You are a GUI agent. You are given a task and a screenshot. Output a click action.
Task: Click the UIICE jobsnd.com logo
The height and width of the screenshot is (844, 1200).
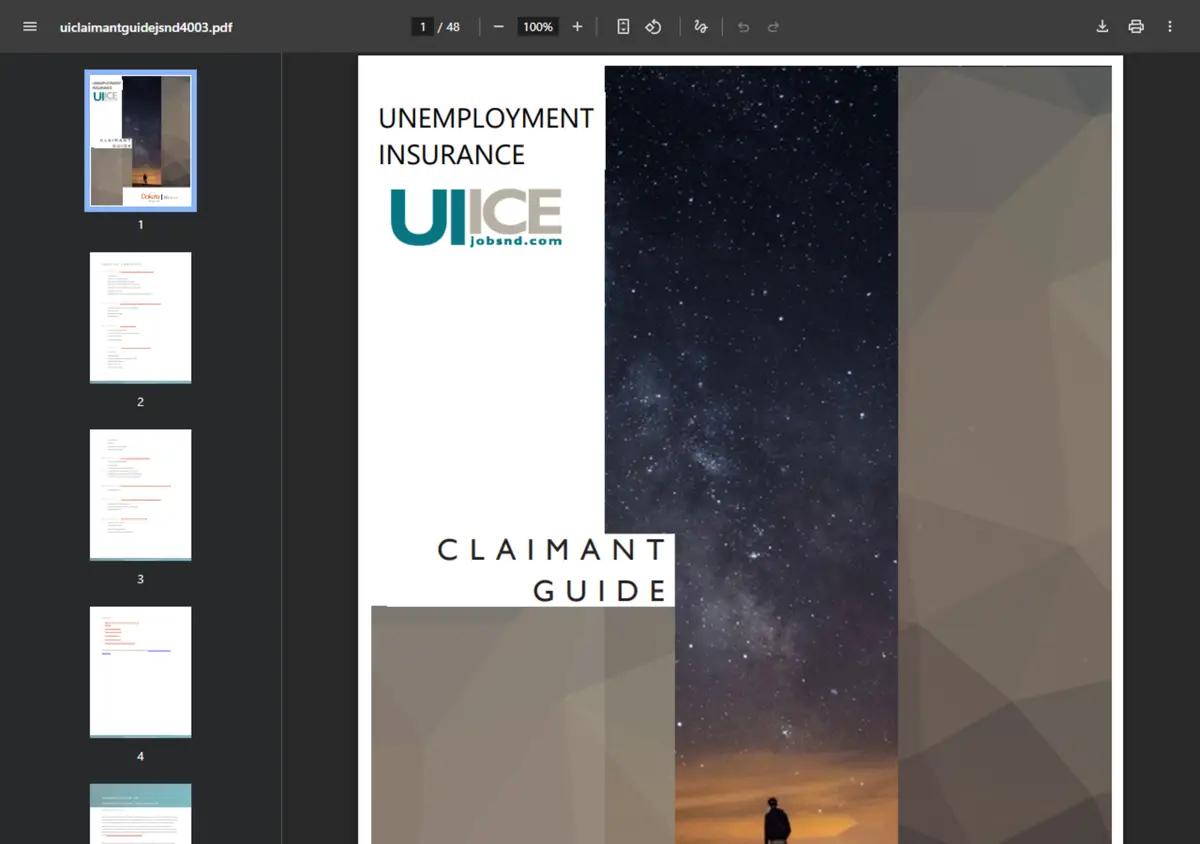click(x=476, y=217)
